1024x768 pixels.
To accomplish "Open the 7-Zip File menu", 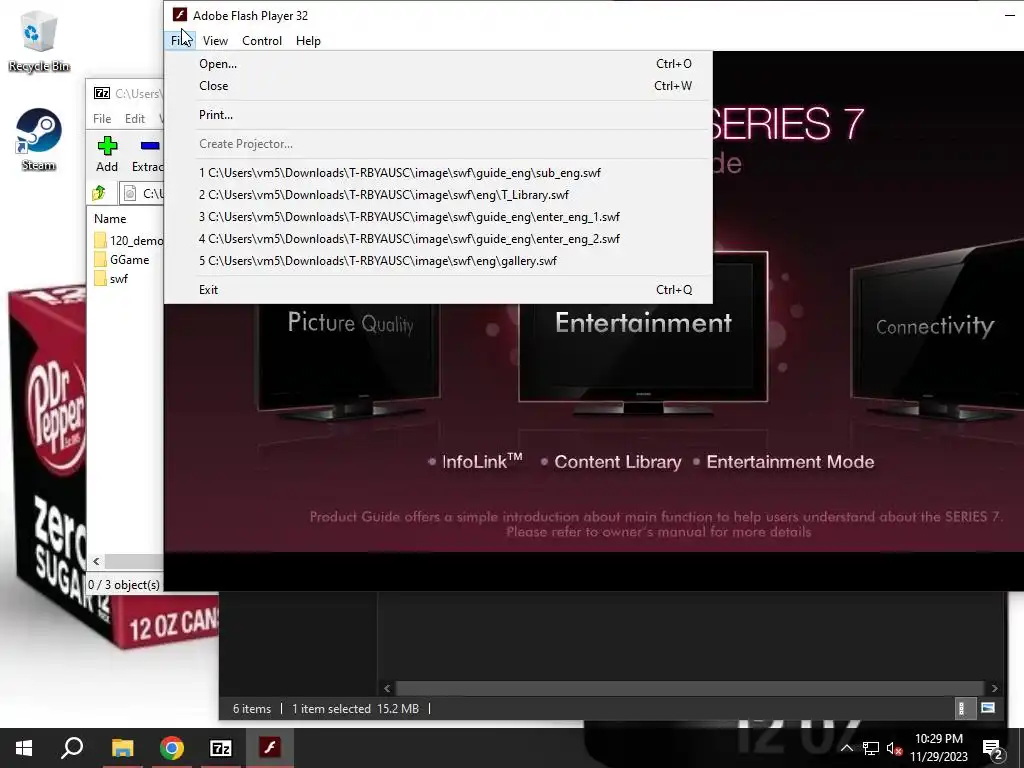I will pyautogui.click(x=102, y=118).
